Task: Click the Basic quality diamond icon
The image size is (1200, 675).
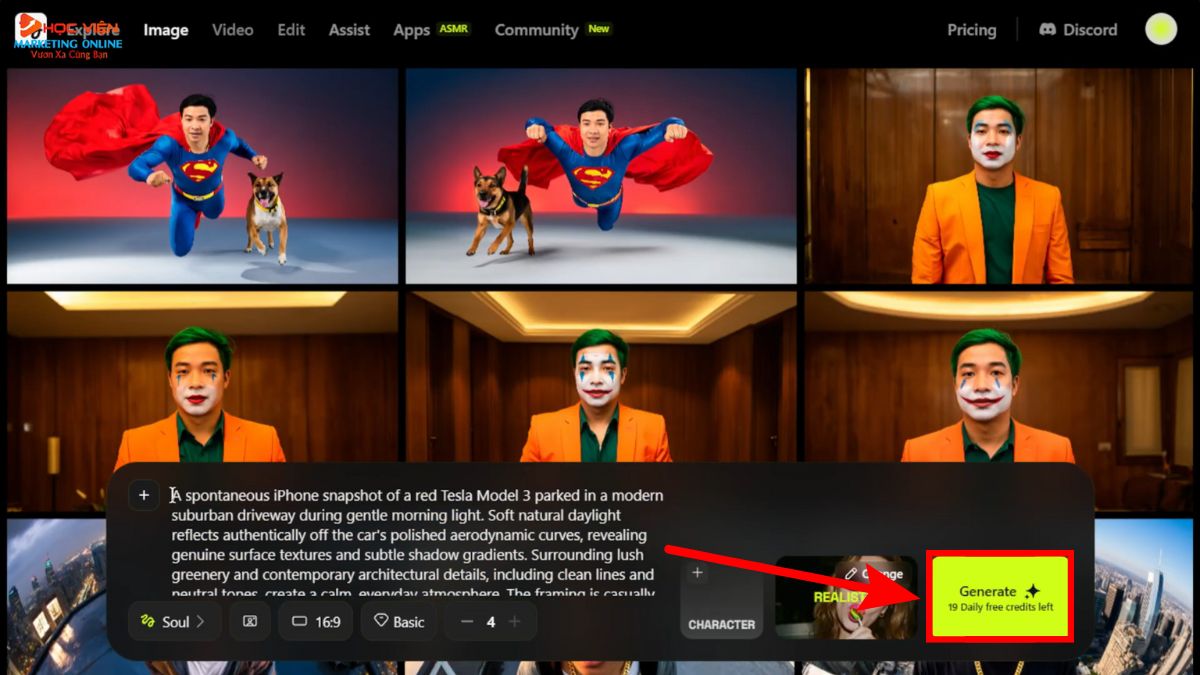Action: click(380, 621)
